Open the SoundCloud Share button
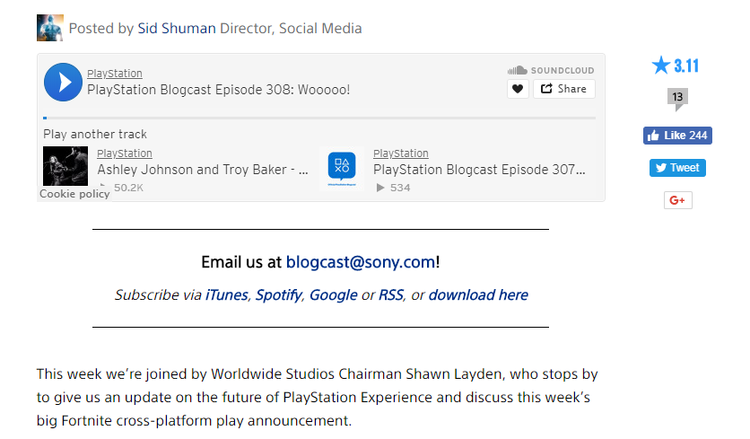Screen dimensions: 750x439 (564, 89)
